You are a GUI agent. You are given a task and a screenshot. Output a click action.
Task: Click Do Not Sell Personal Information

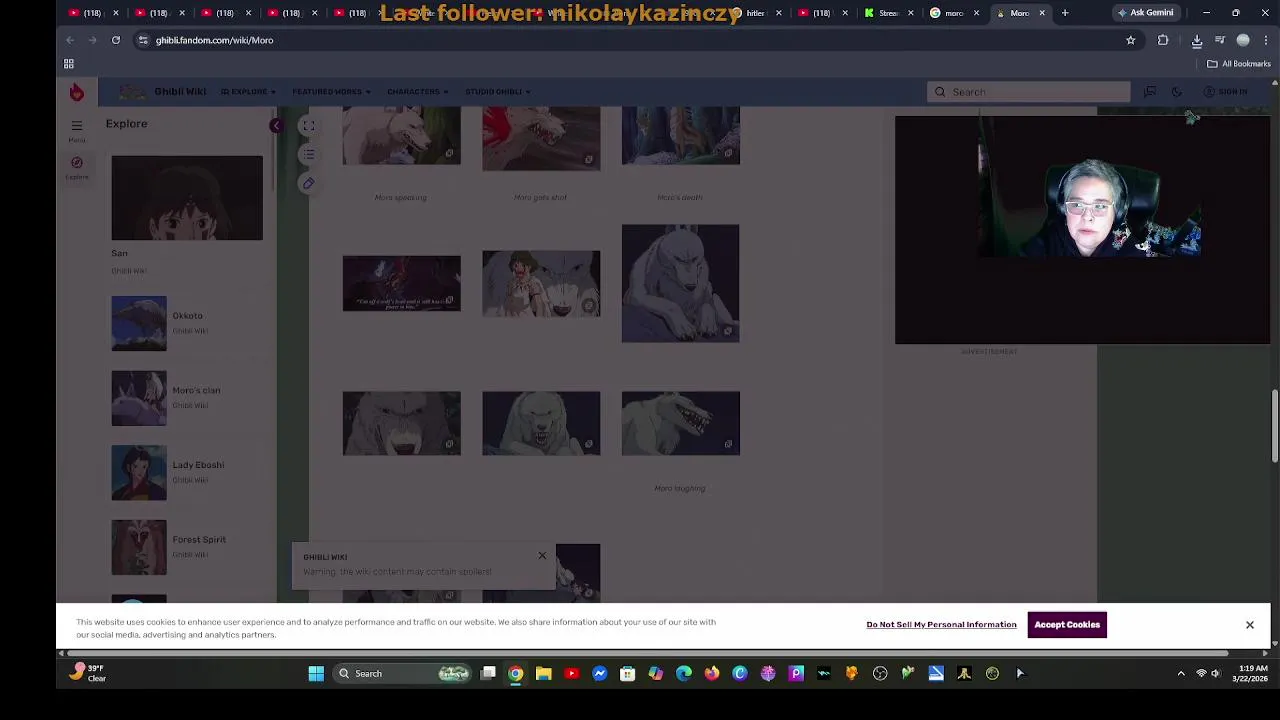point(941,625)
